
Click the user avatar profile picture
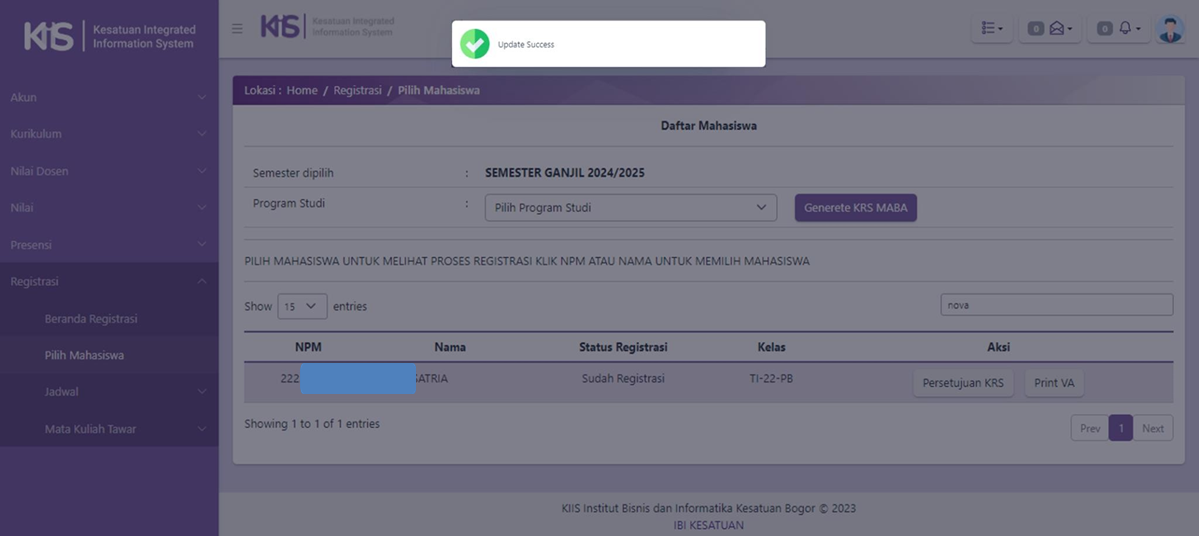(x=1170, y=29)
